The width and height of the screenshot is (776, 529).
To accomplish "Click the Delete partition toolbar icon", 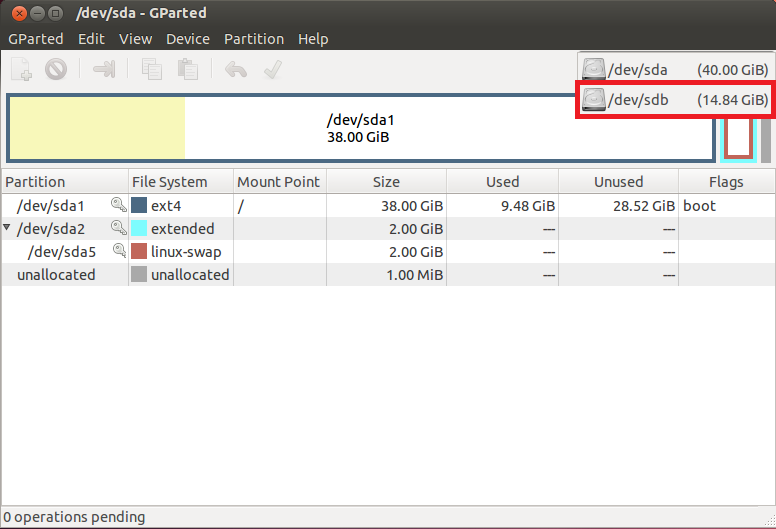I will 56,69.
